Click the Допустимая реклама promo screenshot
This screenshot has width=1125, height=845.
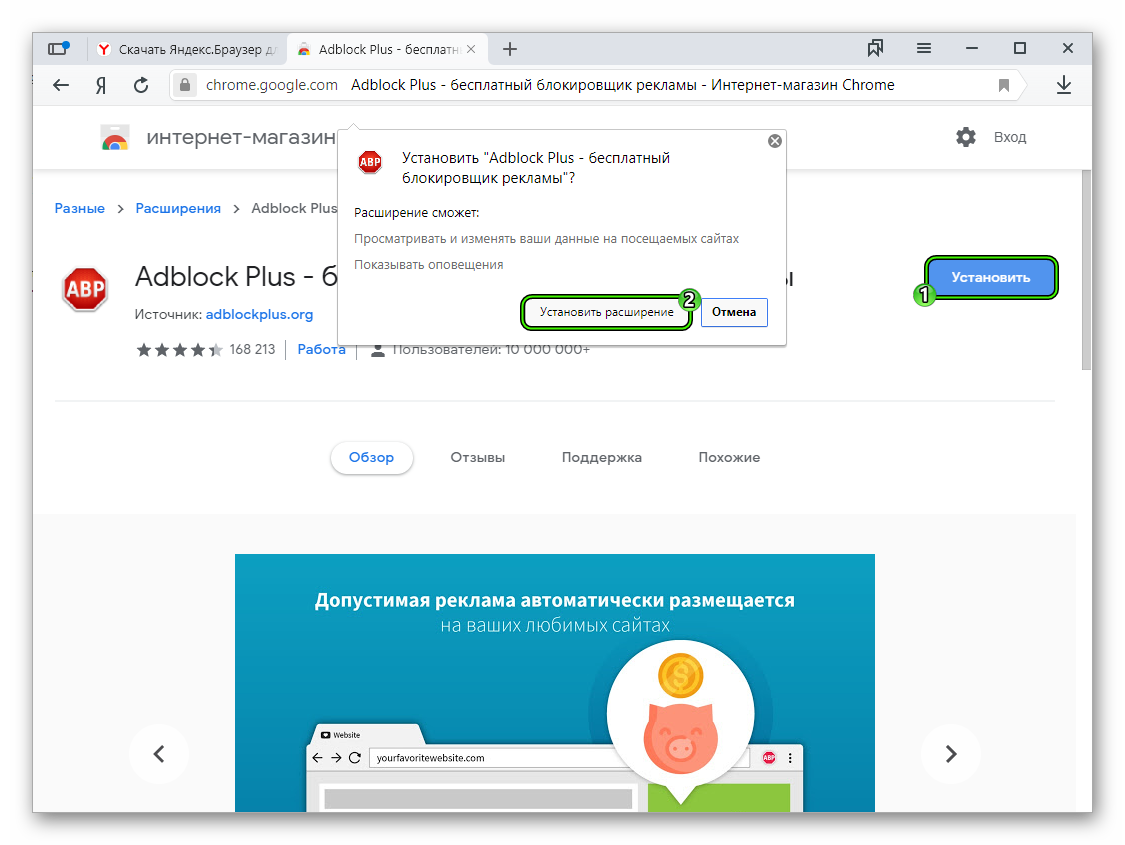(x=555, y=683)
